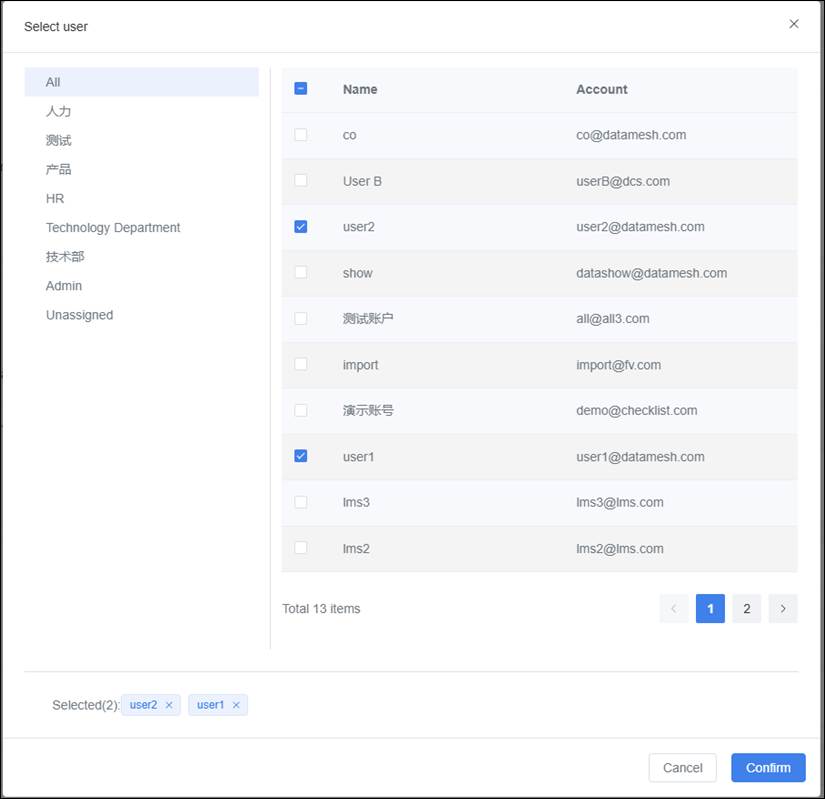The width and height of the screenshot is (825, 799).
Task: Uncheck the user2 row checkbox
Action: tap(301, 227)
